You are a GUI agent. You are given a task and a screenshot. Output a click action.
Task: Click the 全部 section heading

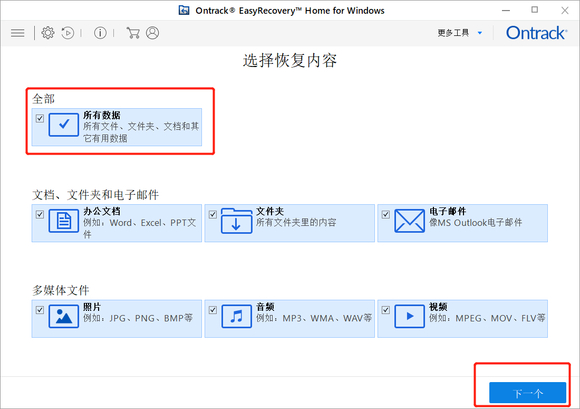tap(44, 99)
